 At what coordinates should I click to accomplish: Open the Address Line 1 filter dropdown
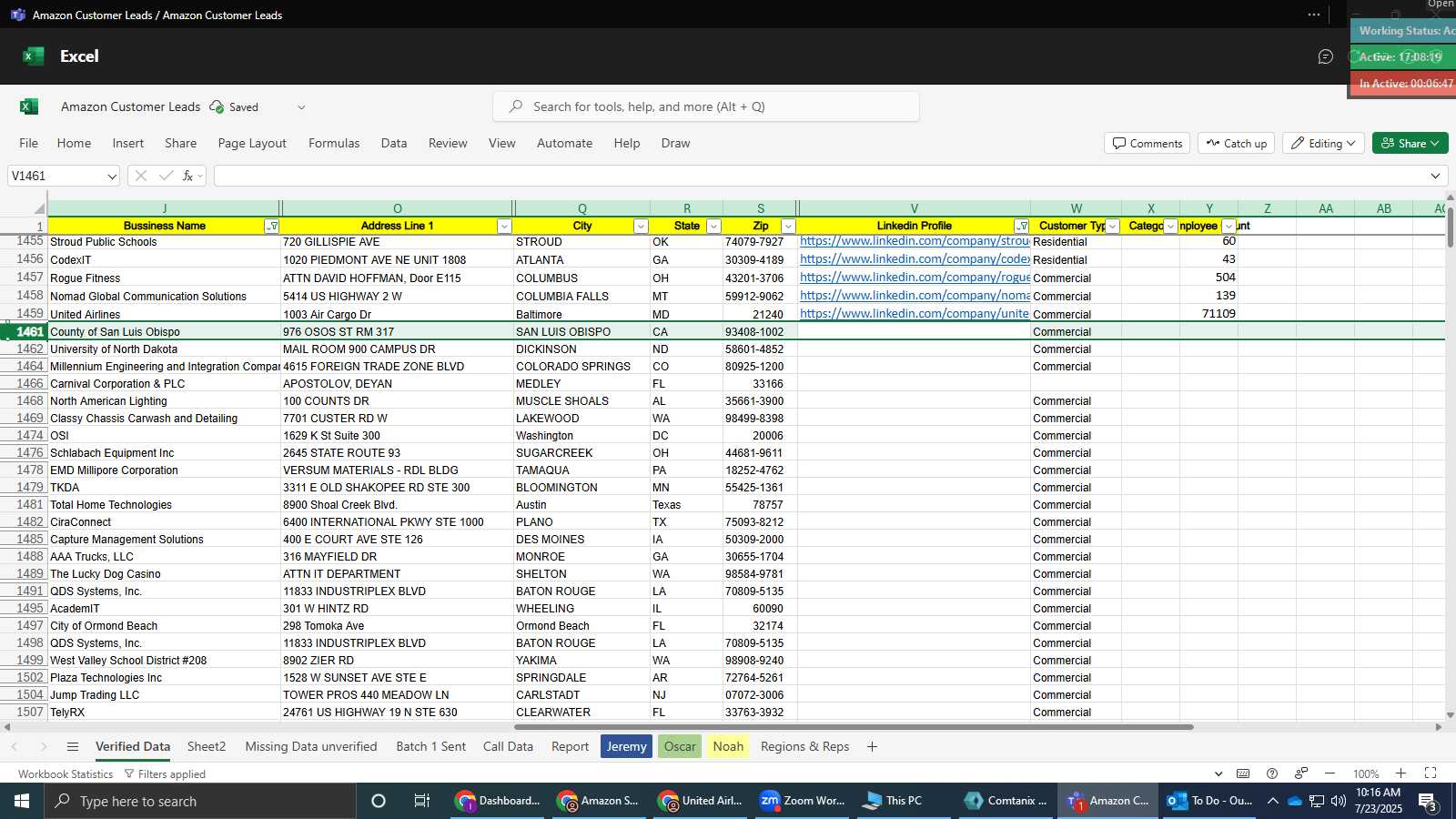504,226
